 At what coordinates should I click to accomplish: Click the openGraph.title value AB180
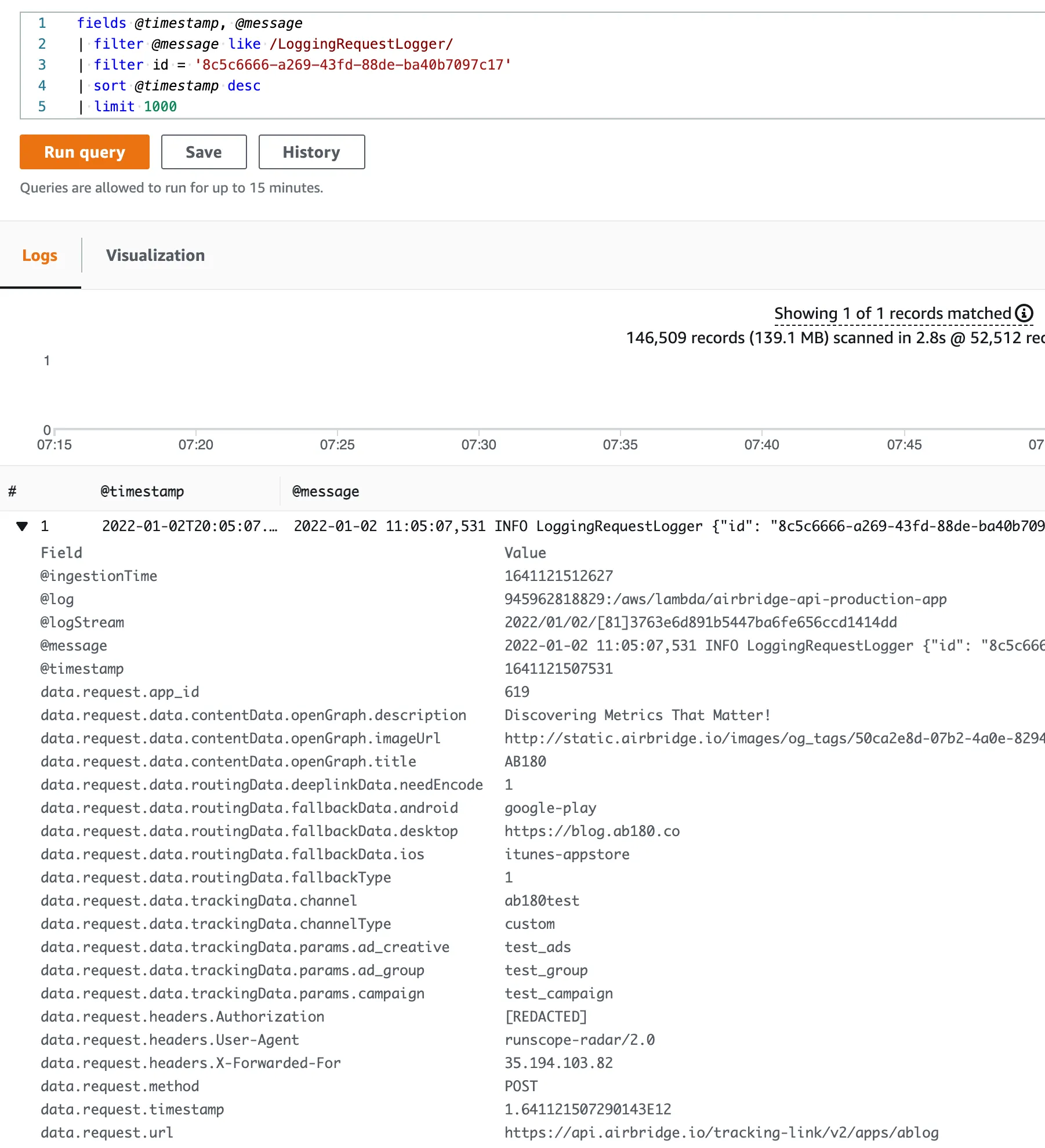pos(525,761)
